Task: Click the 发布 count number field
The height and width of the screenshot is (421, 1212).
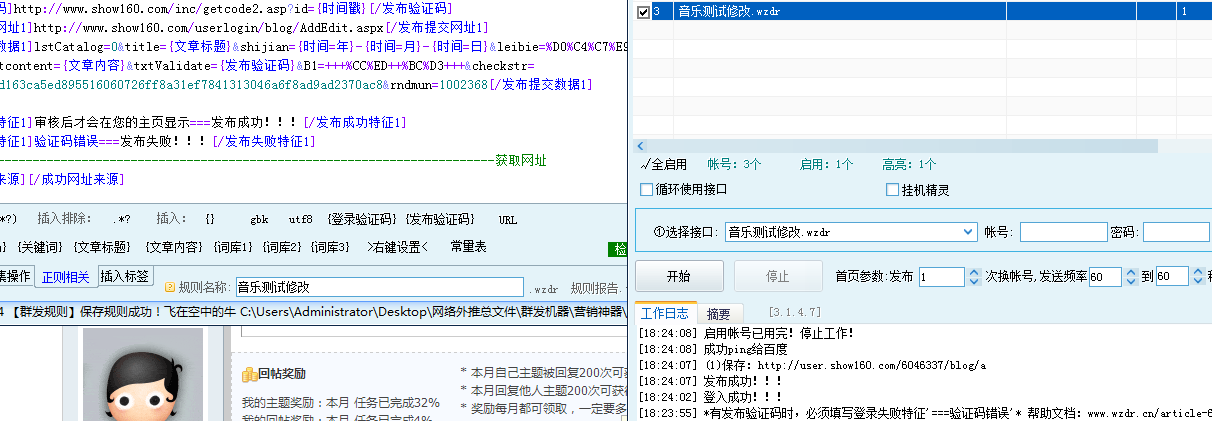Action: (942, 276)
